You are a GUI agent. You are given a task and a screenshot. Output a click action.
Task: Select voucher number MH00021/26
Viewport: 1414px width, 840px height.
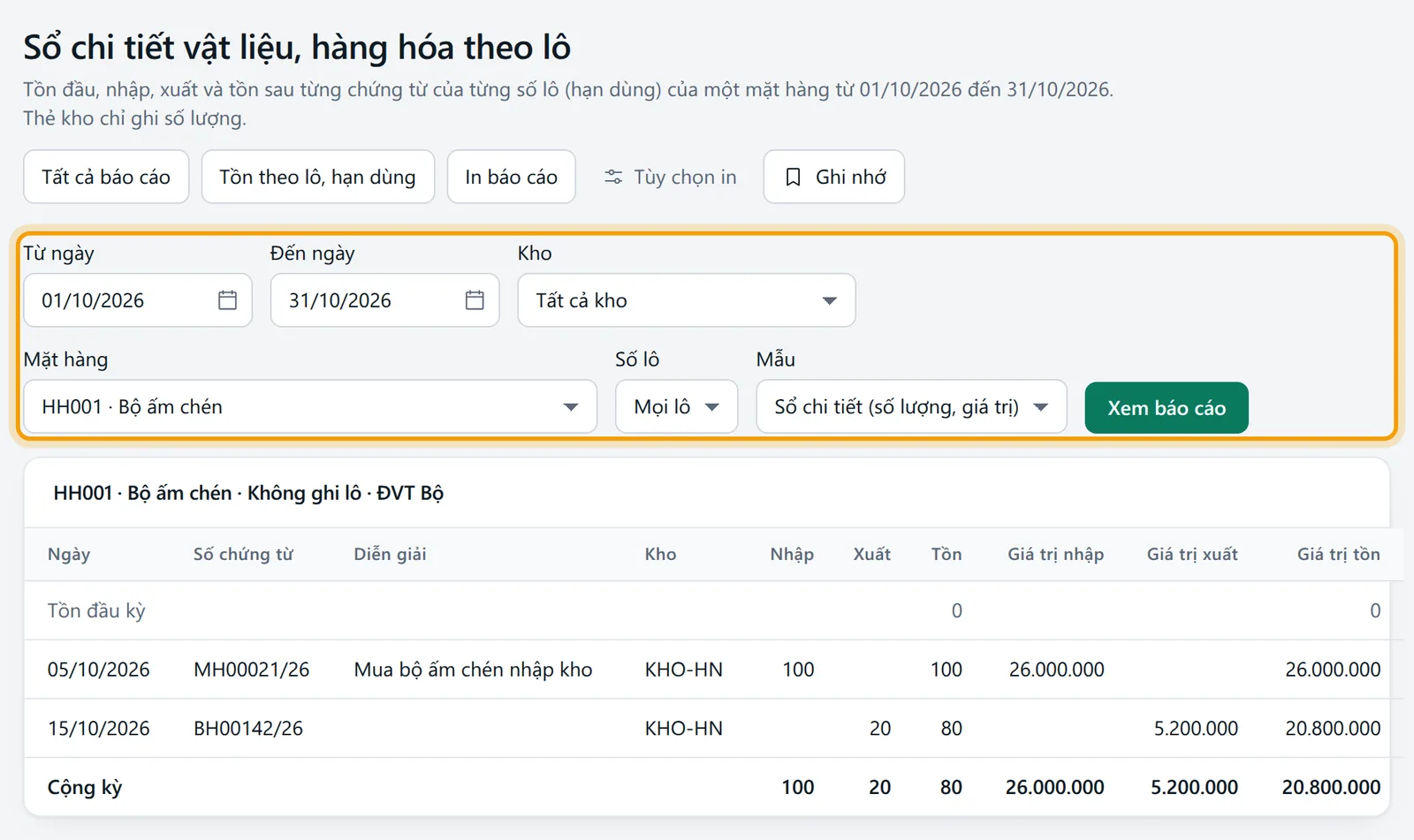(x=252, y=670)
